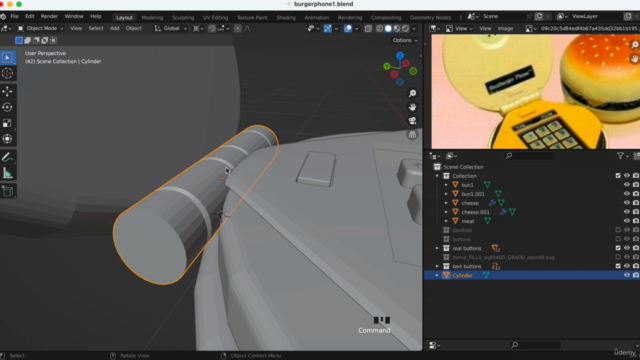Select the Move tool
Screen dimensions: 640x360
[x=7, y=91]
